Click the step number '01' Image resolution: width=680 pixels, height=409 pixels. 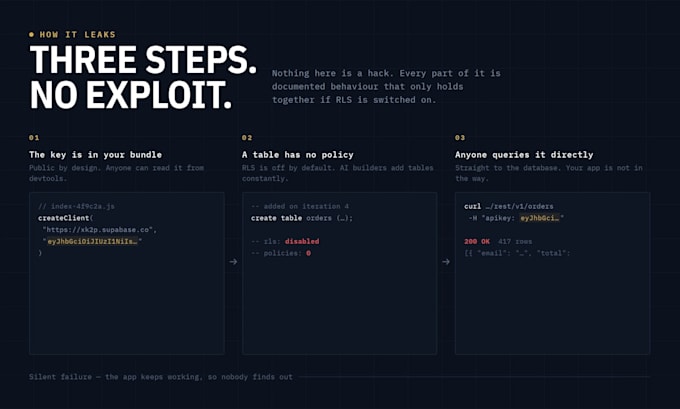pos(34,137)
